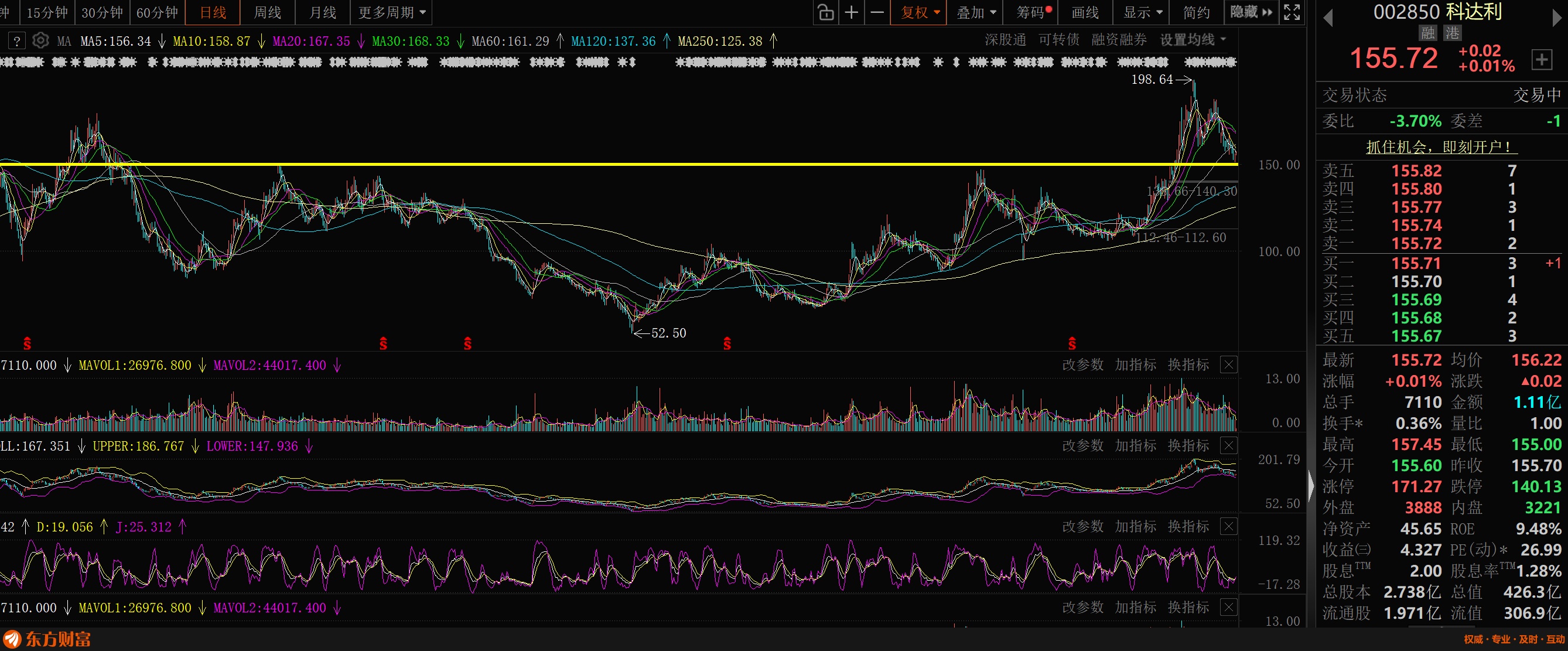Switch to 60分钟 period tab
1568x651 pixels.
click(x=157, y=12)
